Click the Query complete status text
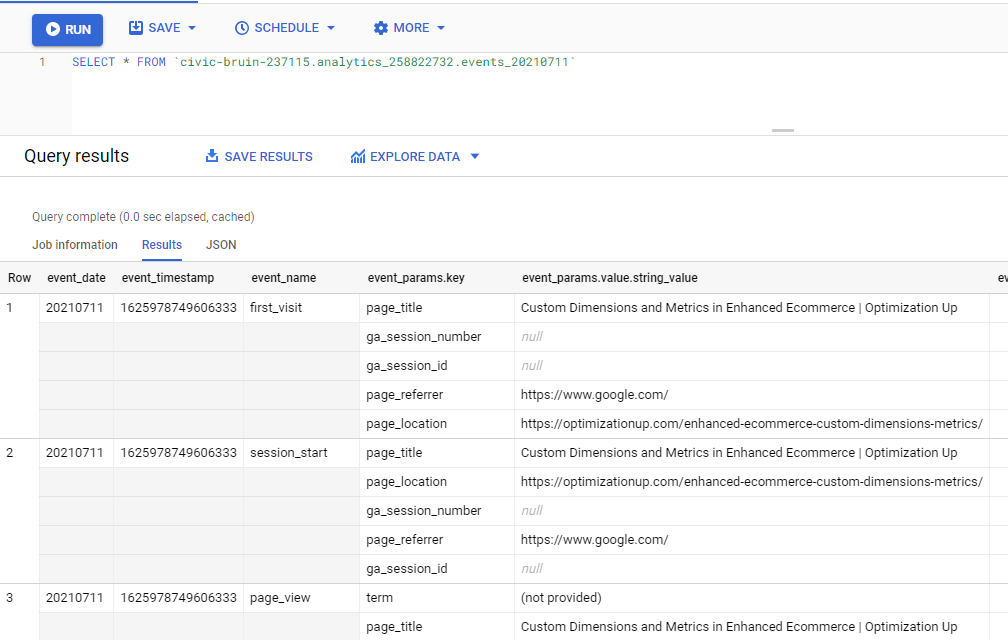Image resolution: width=1008 pixels, height=640 pixels. 143,217
